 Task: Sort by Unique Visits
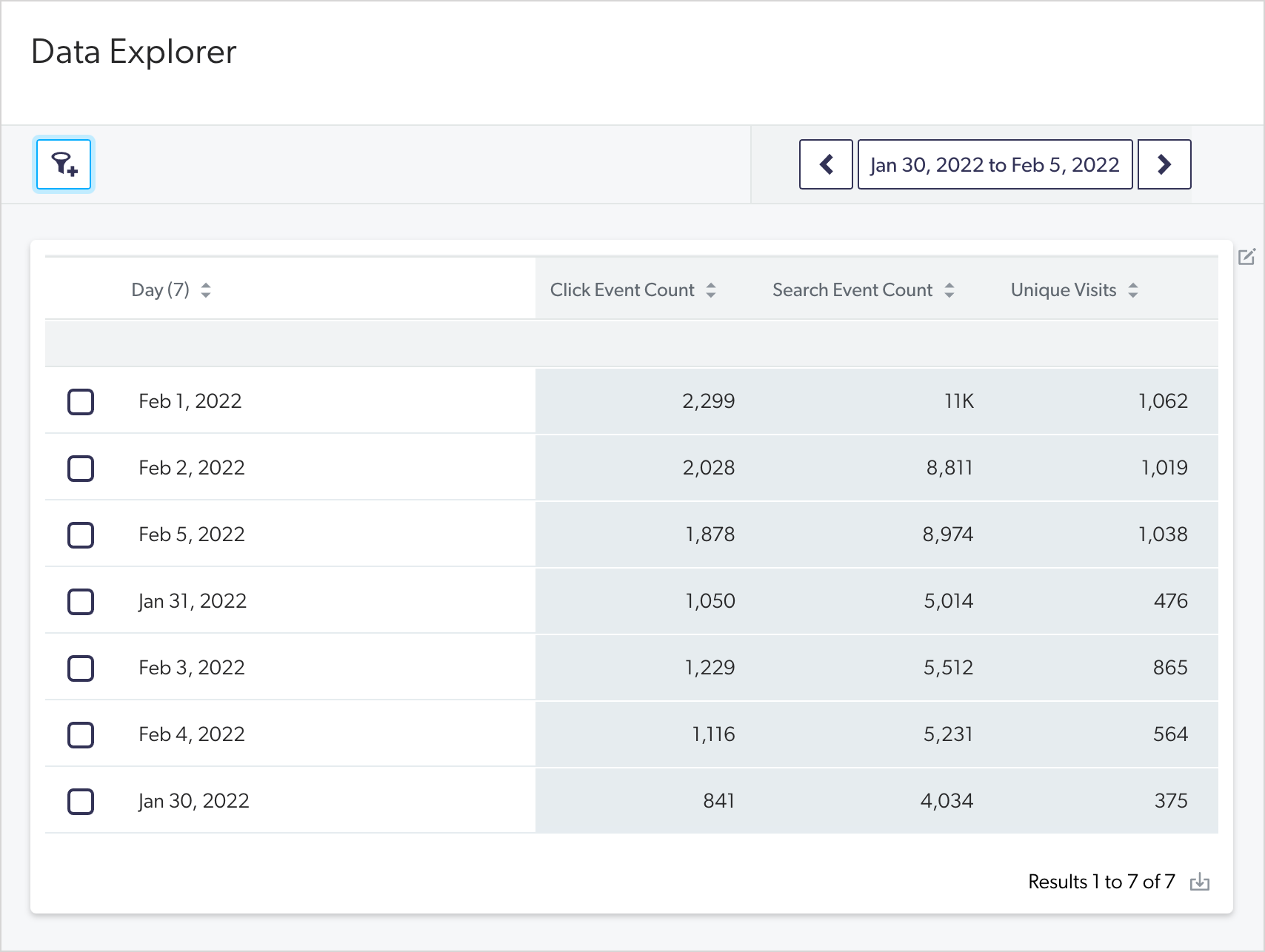pos(1133,289)
